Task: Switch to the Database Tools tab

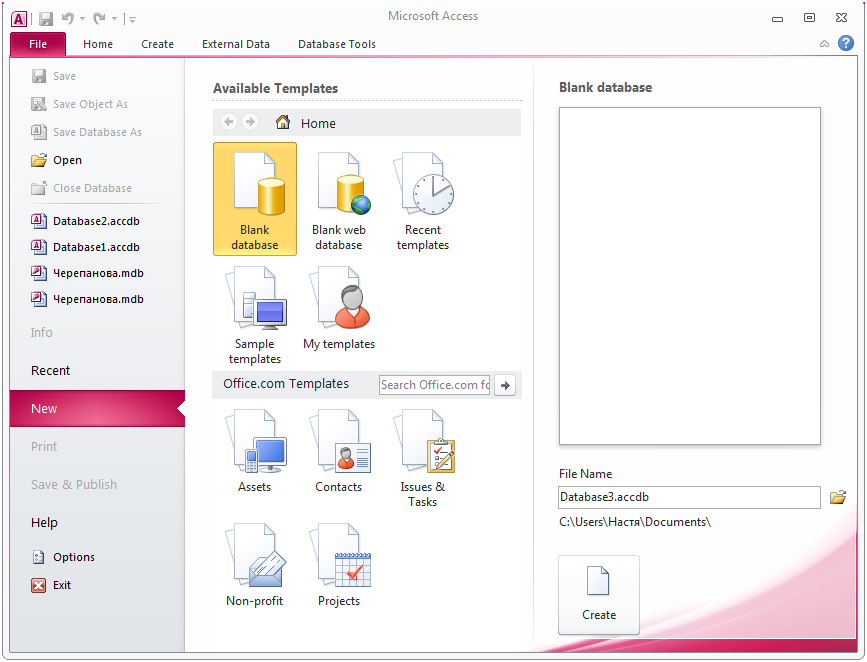Action: pos(337,44)
